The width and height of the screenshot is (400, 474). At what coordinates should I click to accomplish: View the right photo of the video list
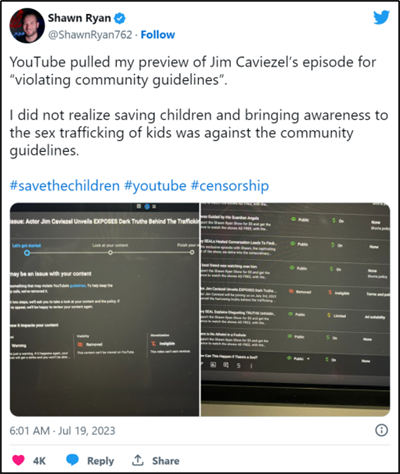295,309
